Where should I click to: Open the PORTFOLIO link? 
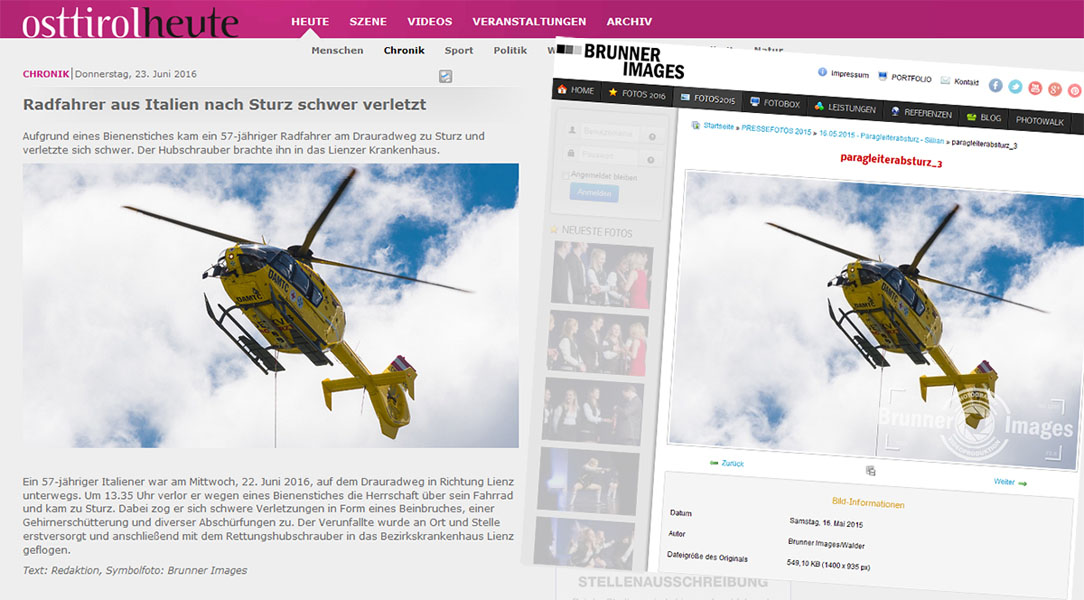tap(911, 78)
